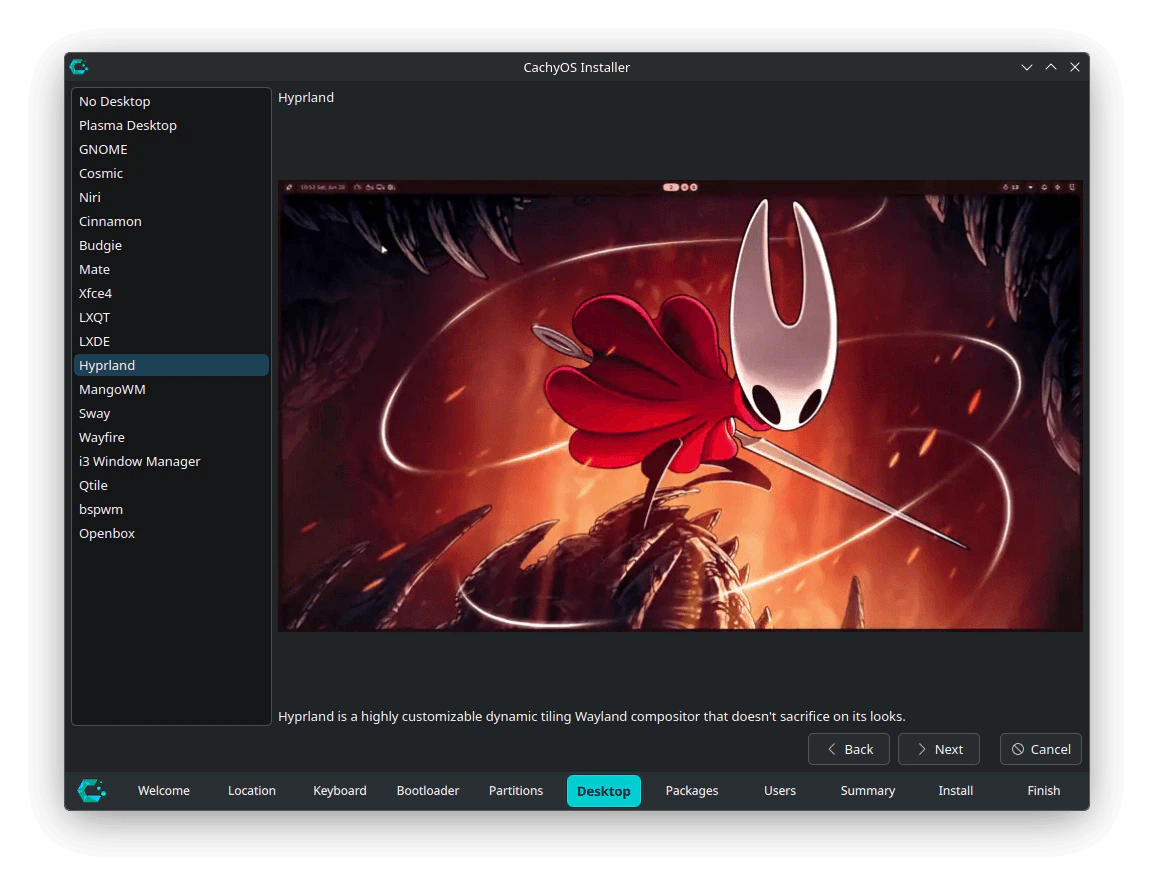
Task: Click the highlighted Hyprland list item
Action: point(171,366)
